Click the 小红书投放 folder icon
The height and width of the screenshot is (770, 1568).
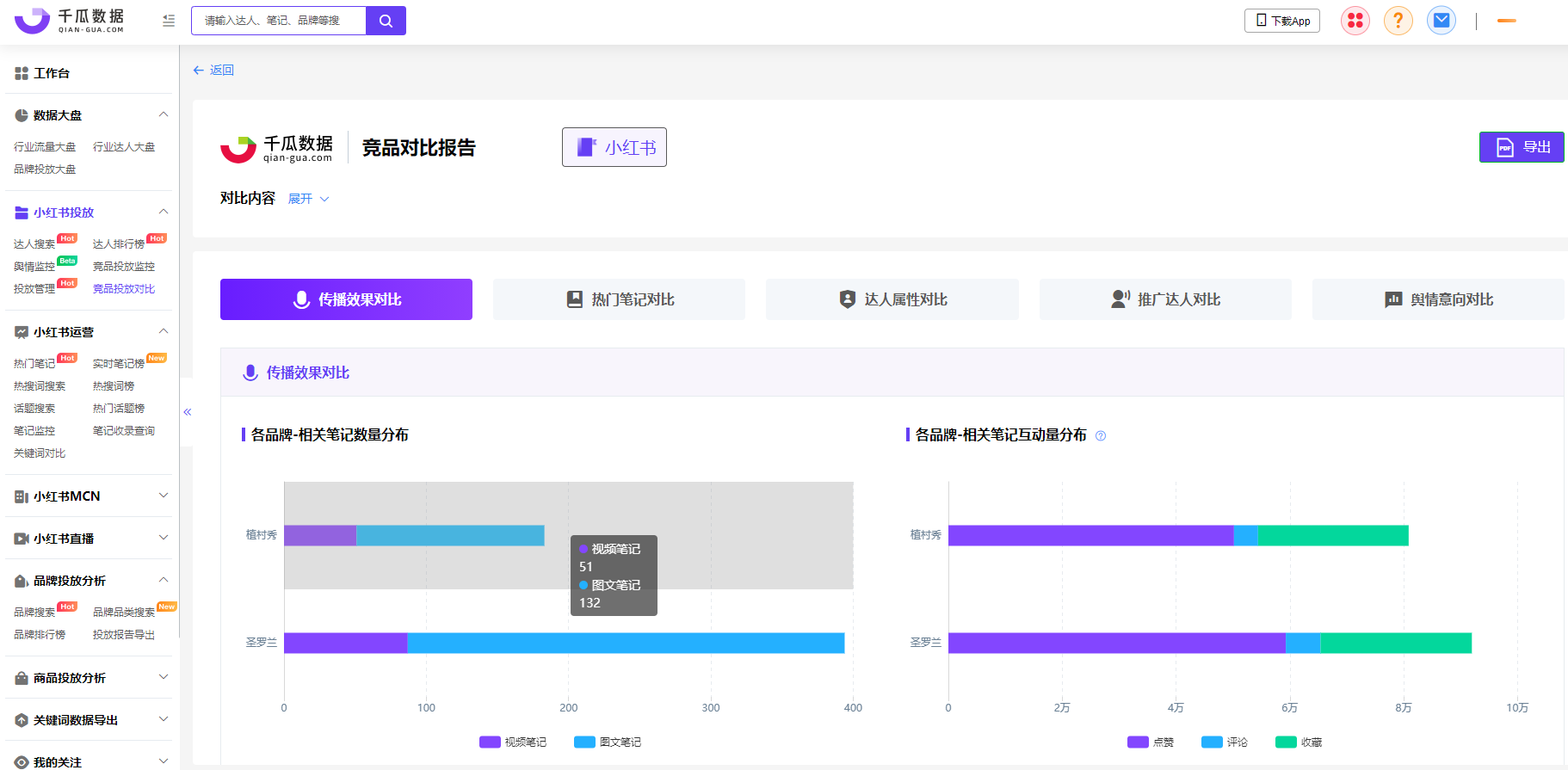coord(22,213)
